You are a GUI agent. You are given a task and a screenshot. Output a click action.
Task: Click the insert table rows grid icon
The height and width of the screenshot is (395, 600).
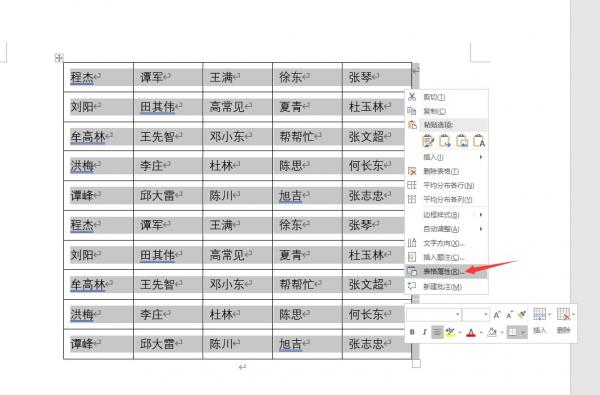pos(540,314)
